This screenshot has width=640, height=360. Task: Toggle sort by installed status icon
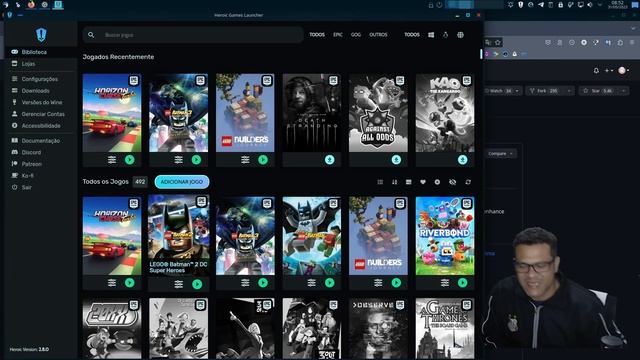point(409,182)
